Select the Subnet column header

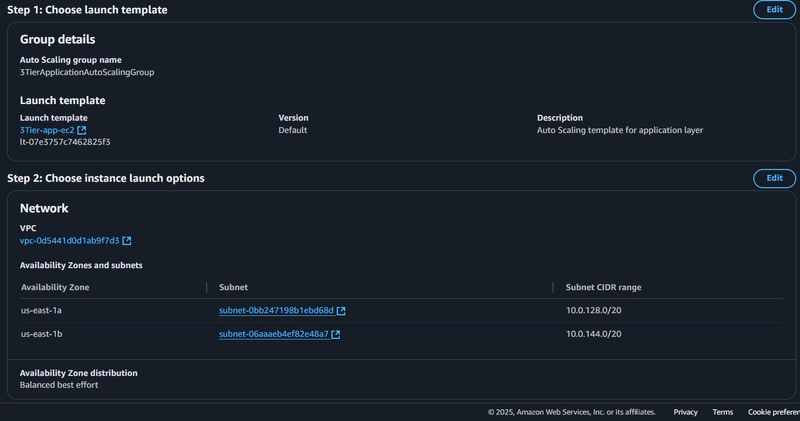[x=233, y=287]
